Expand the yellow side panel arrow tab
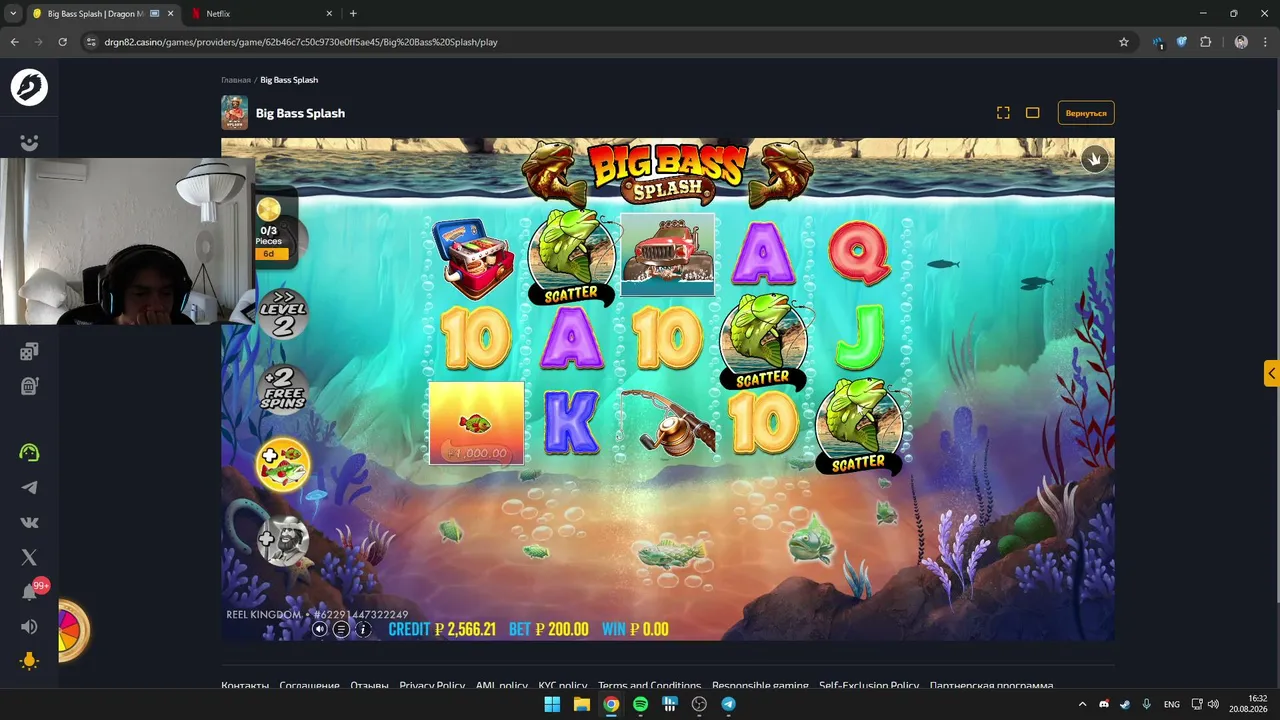Image resolution: width=1280 pixels, height=720 pixels. click(1272, 374)
